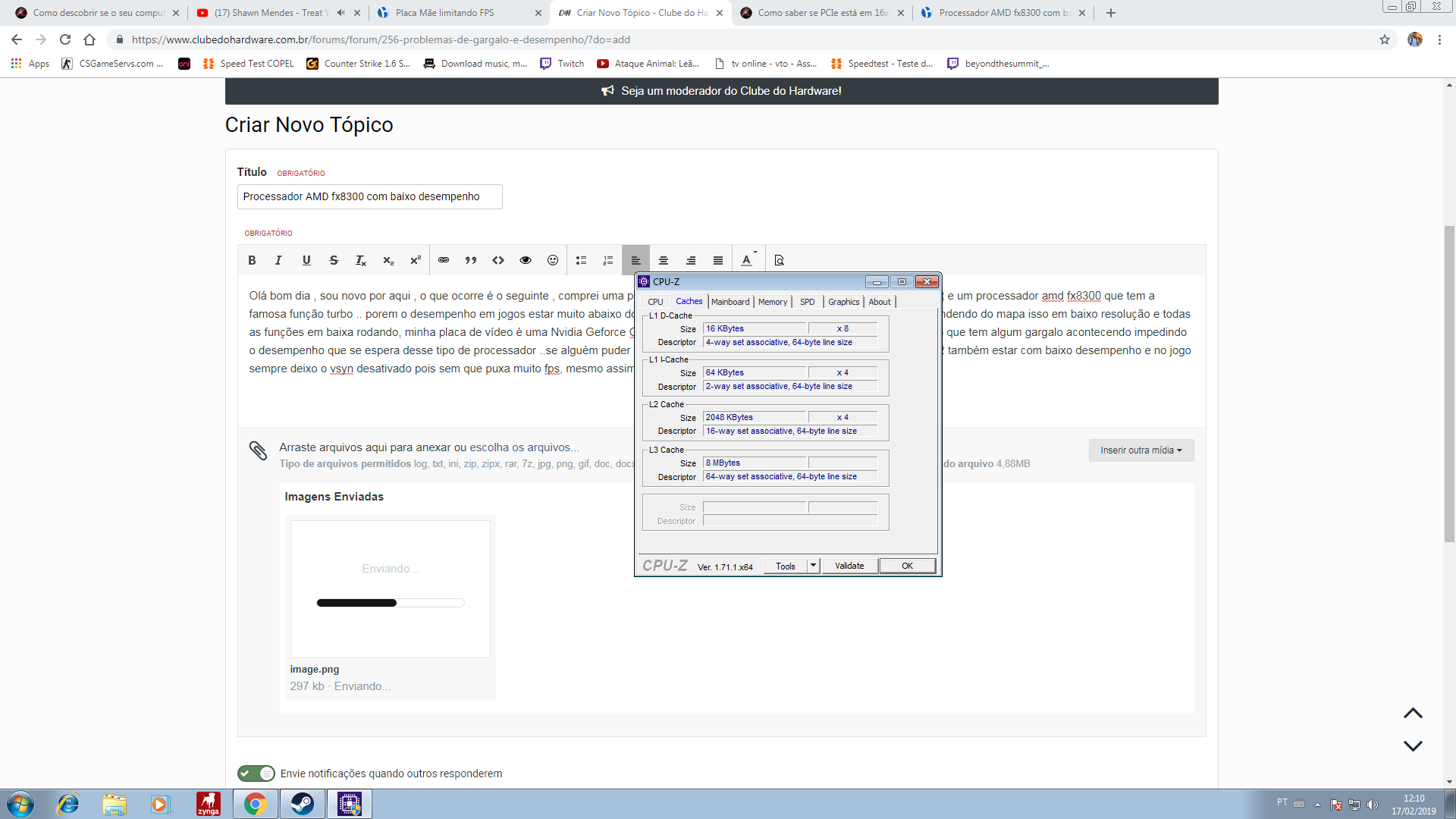Click the page vertical scrollbar
Screen dimensions: 1456x819
(x=1449, y=385)
